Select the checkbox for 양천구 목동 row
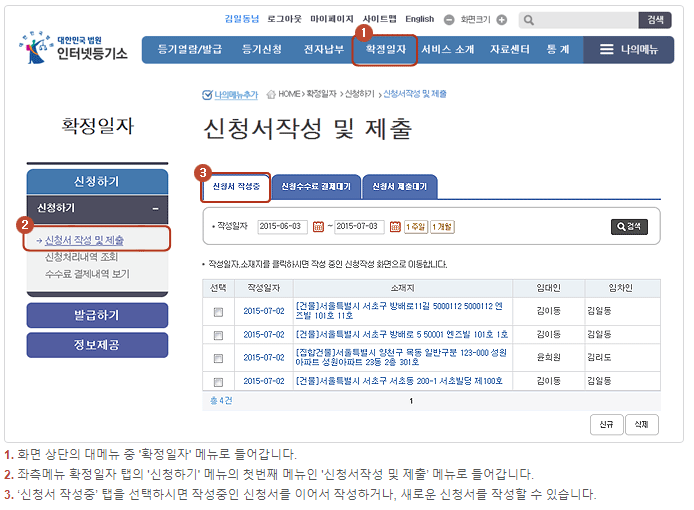This screenshot has height=510, width=694. point(218,357)
